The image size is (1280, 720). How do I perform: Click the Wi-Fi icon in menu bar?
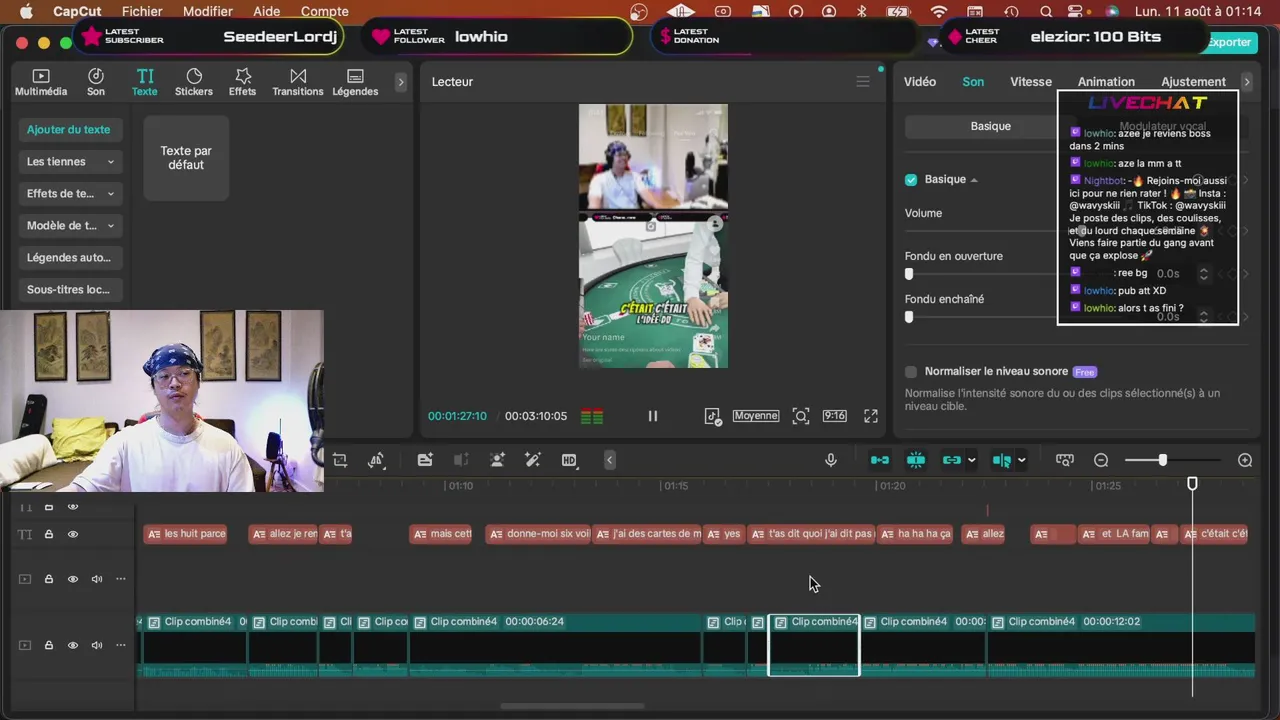[938, 12]
